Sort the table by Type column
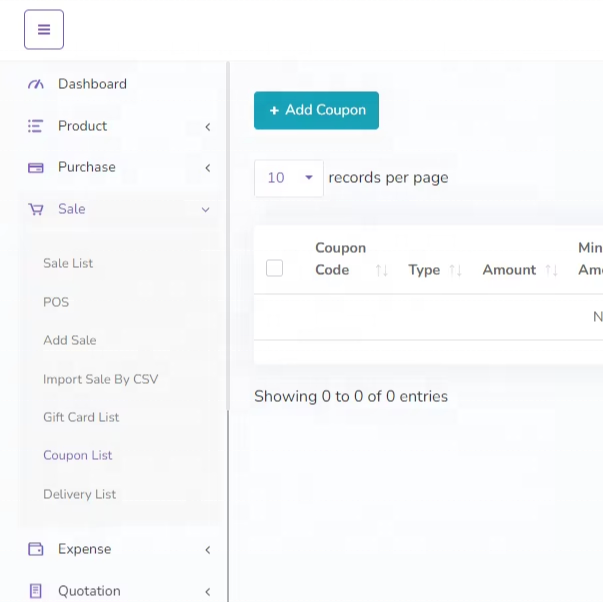This screenshot has width=603, height=603. tap(455, 270)
